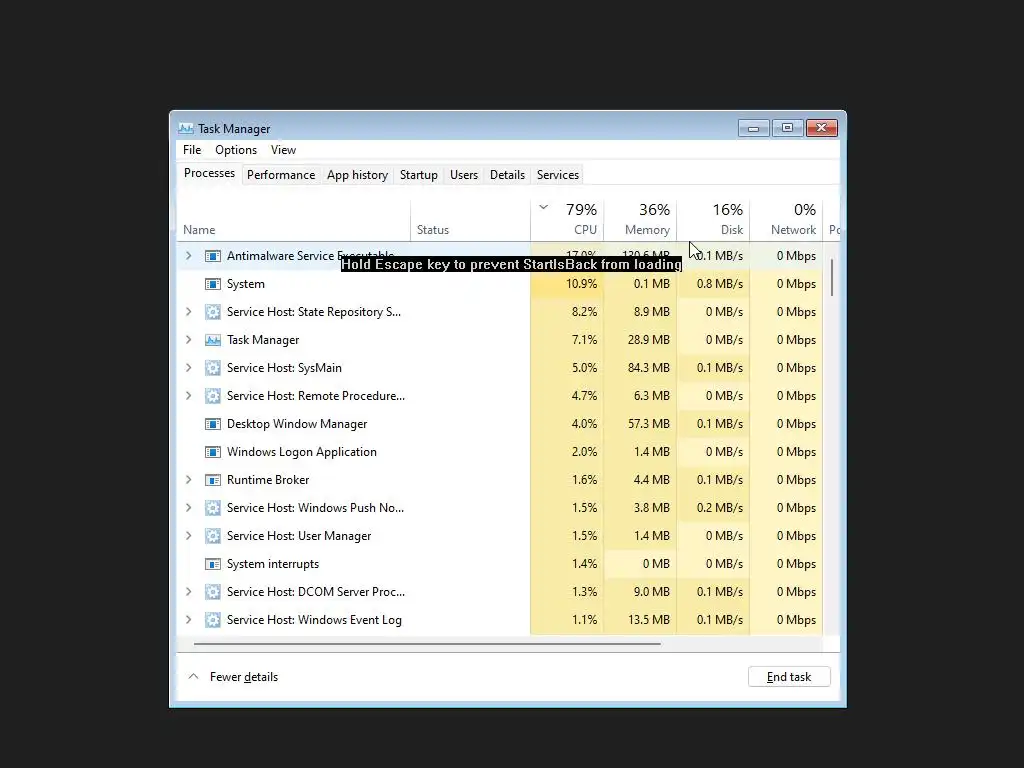Click the horizontal scrollbar thumb
1024x768 pixels.
pos(427,644)
